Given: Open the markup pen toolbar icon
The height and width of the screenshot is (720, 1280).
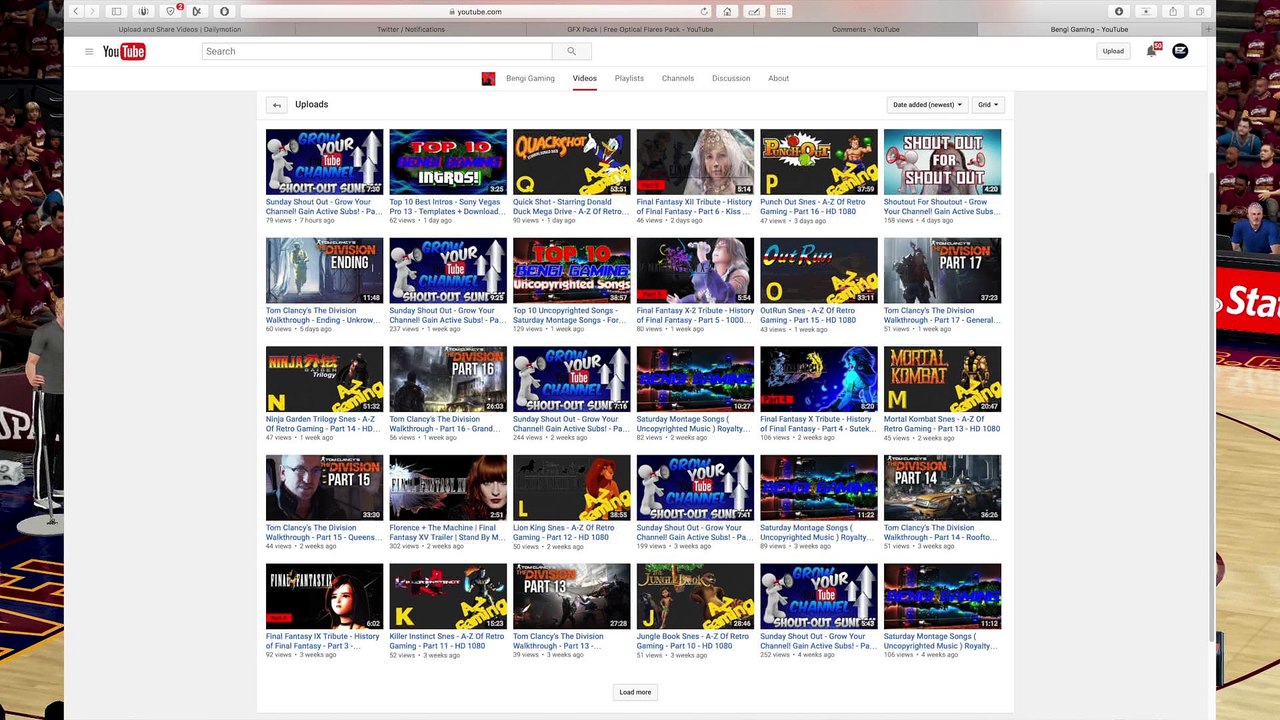Looking at the screenshot, I should coord(754,11).
